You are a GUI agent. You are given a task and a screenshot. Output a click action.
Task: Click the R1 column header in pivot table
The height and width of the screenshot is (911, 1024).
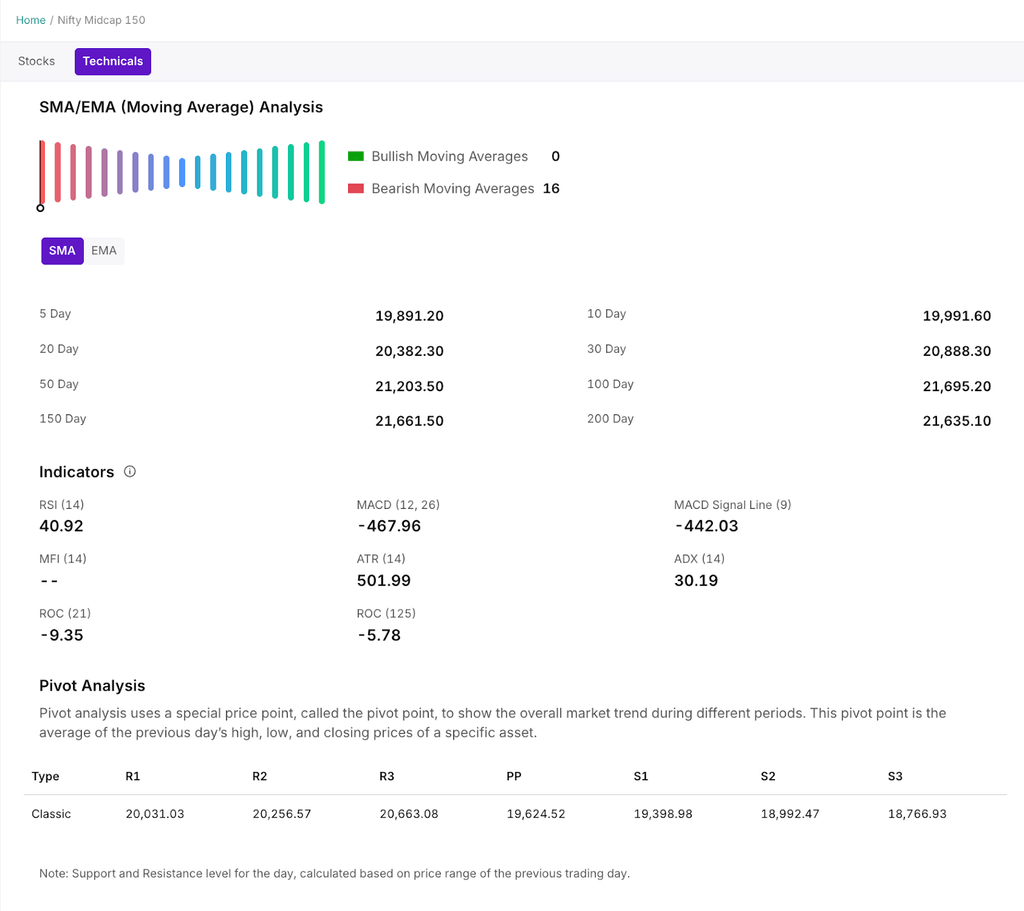[x=133, y=776]
